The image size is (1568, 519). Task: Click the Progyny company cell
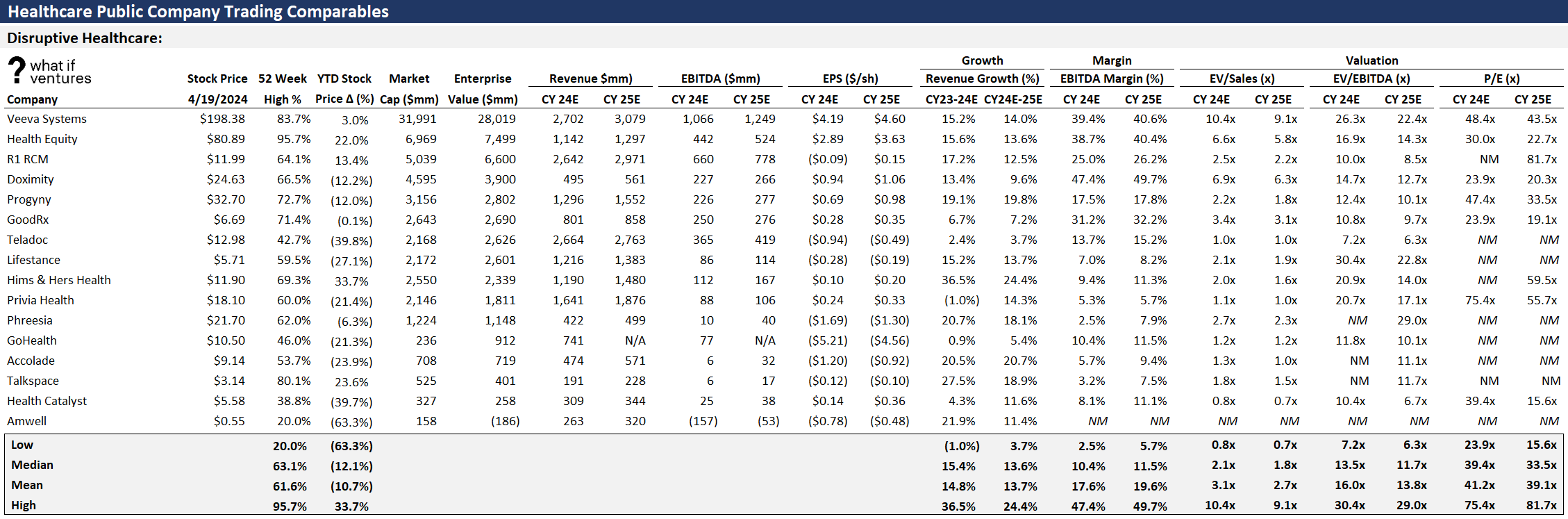pyautogui.click(x=29, y=199)
